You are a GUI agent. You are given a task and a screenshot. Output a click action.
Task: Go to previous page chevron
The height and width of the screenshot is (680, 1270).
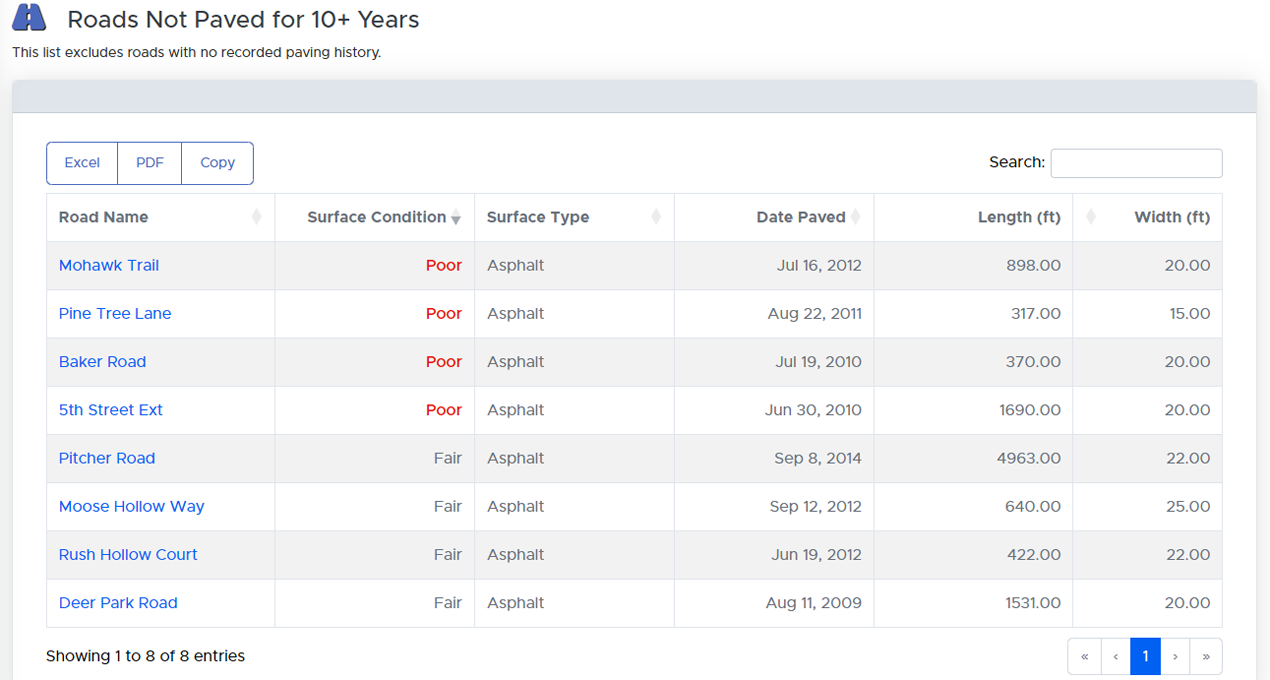1116,657
